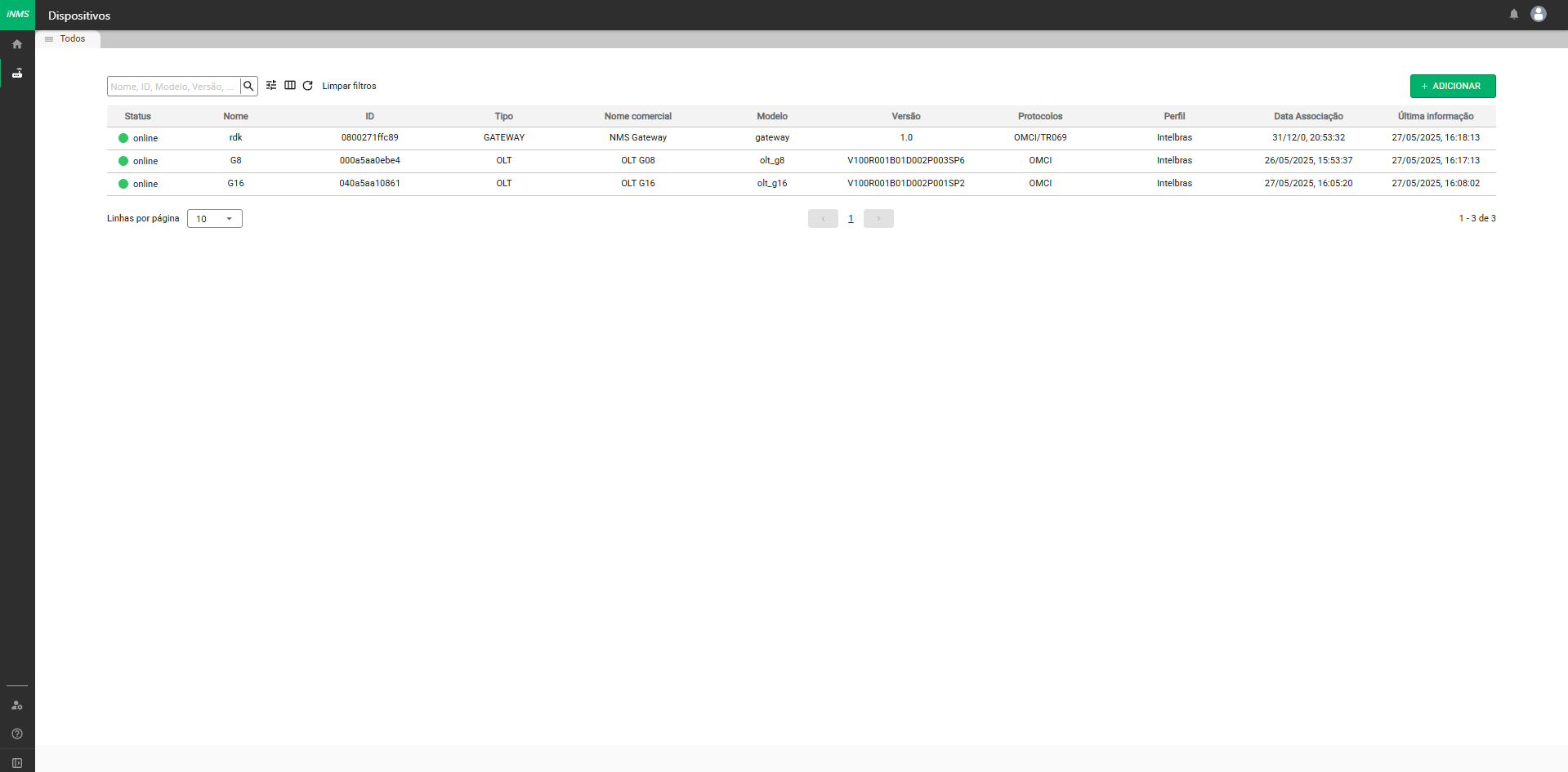Sort by the Modelo column header
Screen dimensions: 1568x772
[772, 116]
